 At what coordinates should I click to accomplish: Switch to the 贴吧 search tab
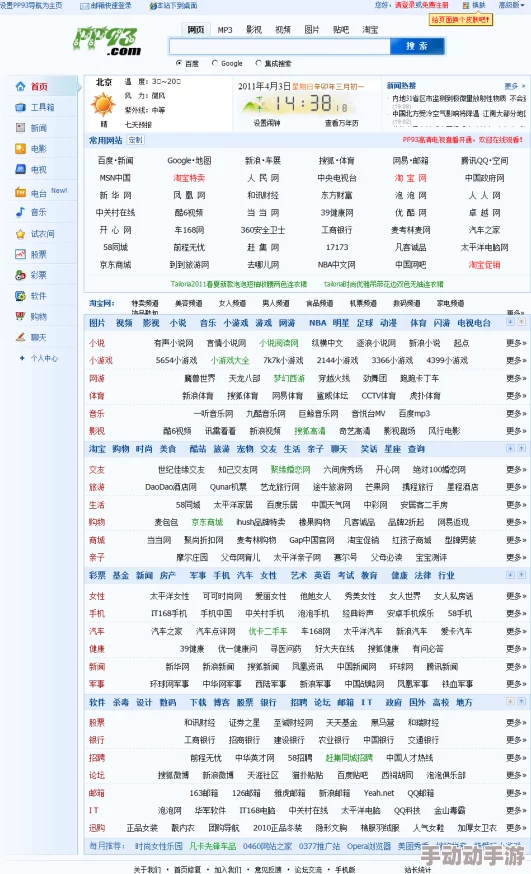click(341, 30)
